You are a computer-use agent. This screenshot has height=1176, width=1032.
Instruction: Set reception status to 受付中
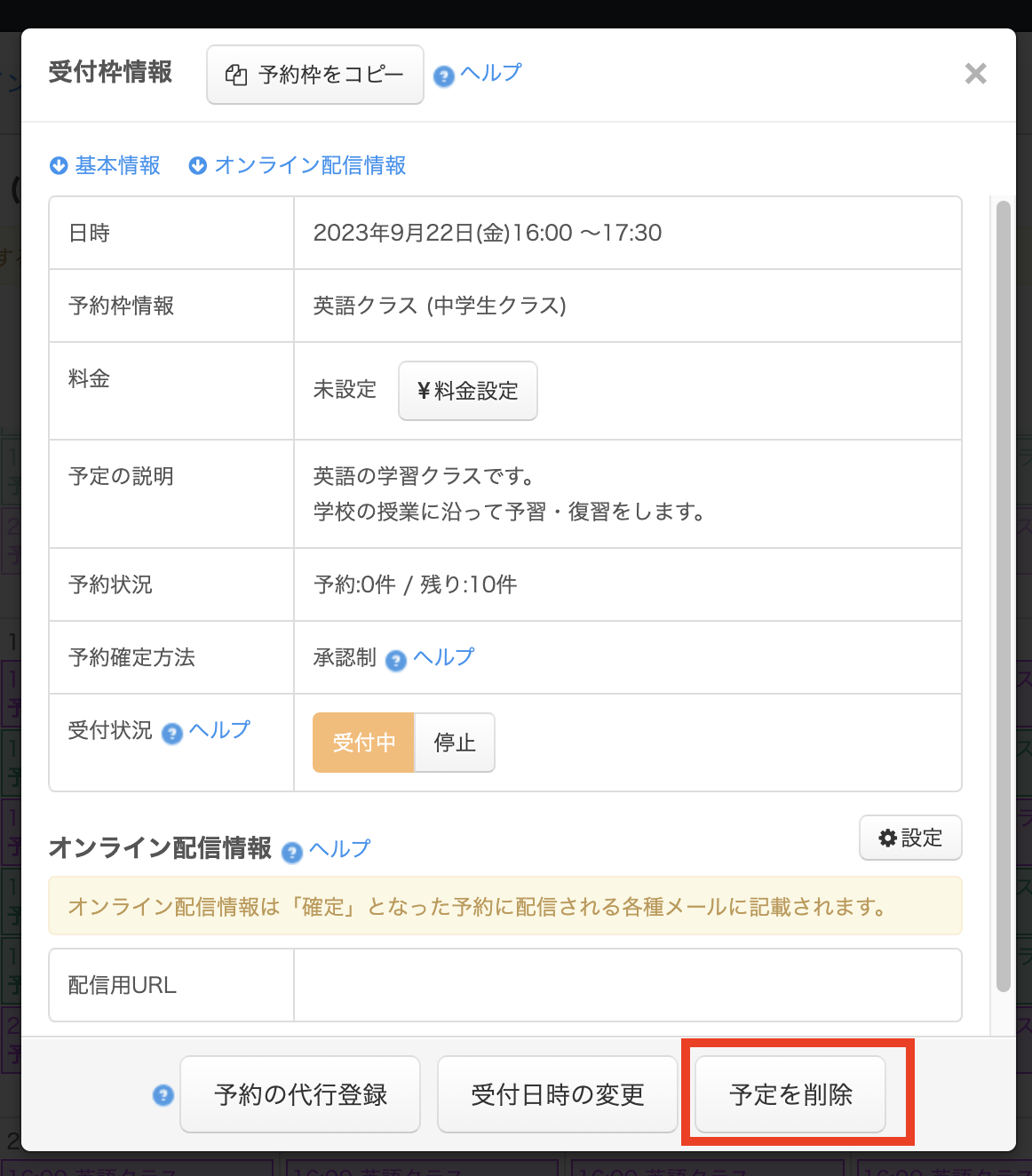[363, 743]
